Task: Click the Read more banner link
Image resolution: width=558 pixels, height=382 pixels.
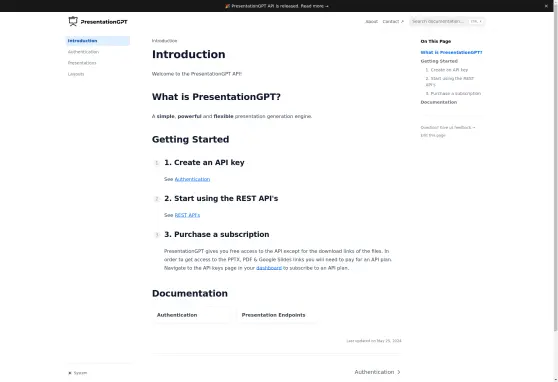Action: pos(315,6)
